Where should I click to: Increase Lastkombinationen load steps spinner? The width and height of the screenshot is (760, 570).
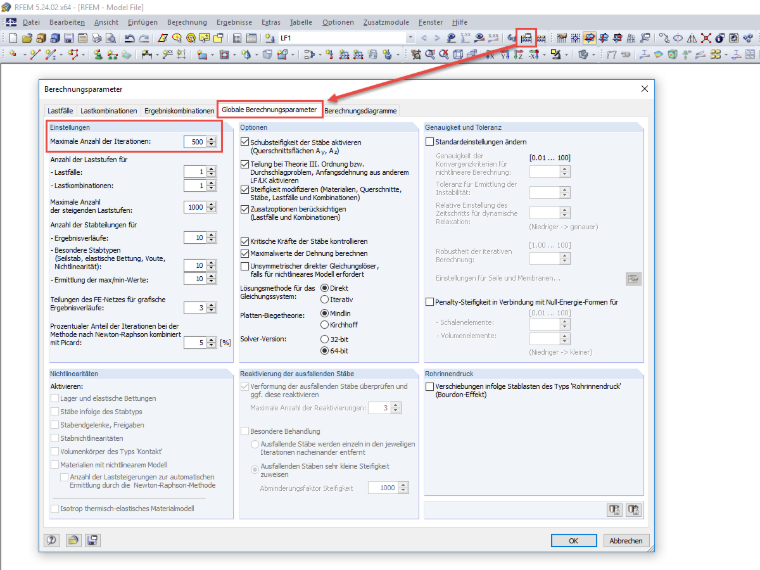211,183
